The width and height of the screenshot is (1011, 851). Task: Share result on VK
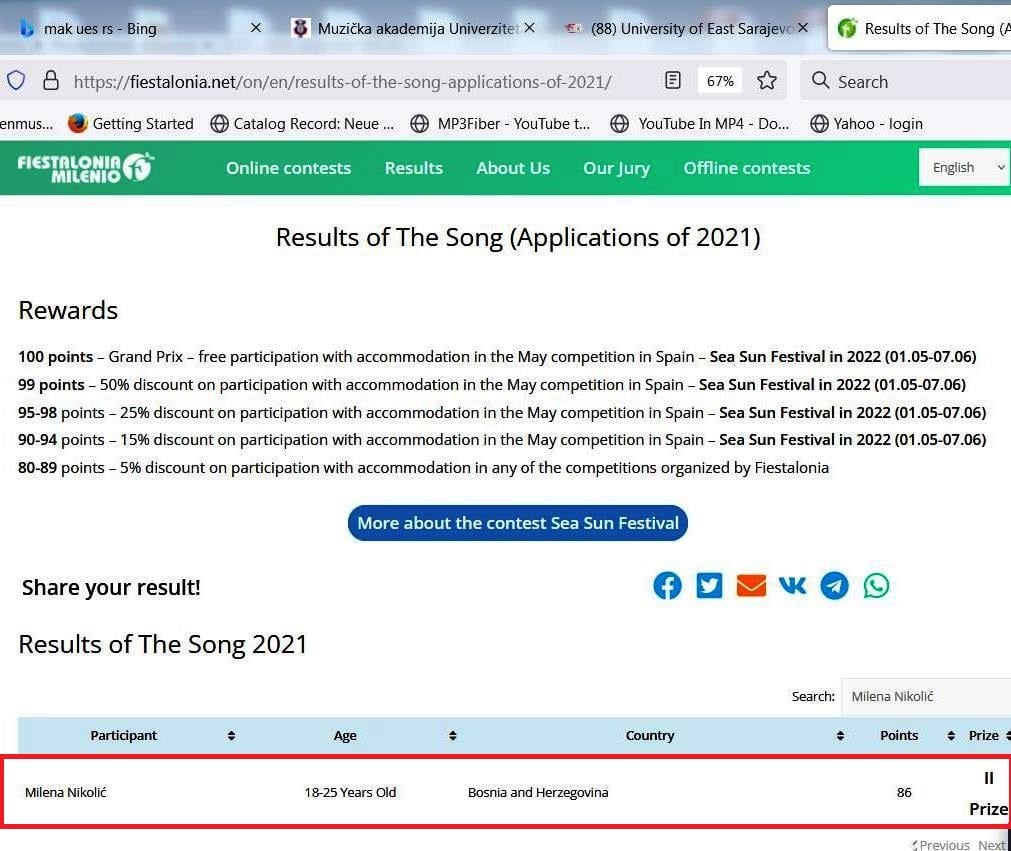tap(792, 586)
